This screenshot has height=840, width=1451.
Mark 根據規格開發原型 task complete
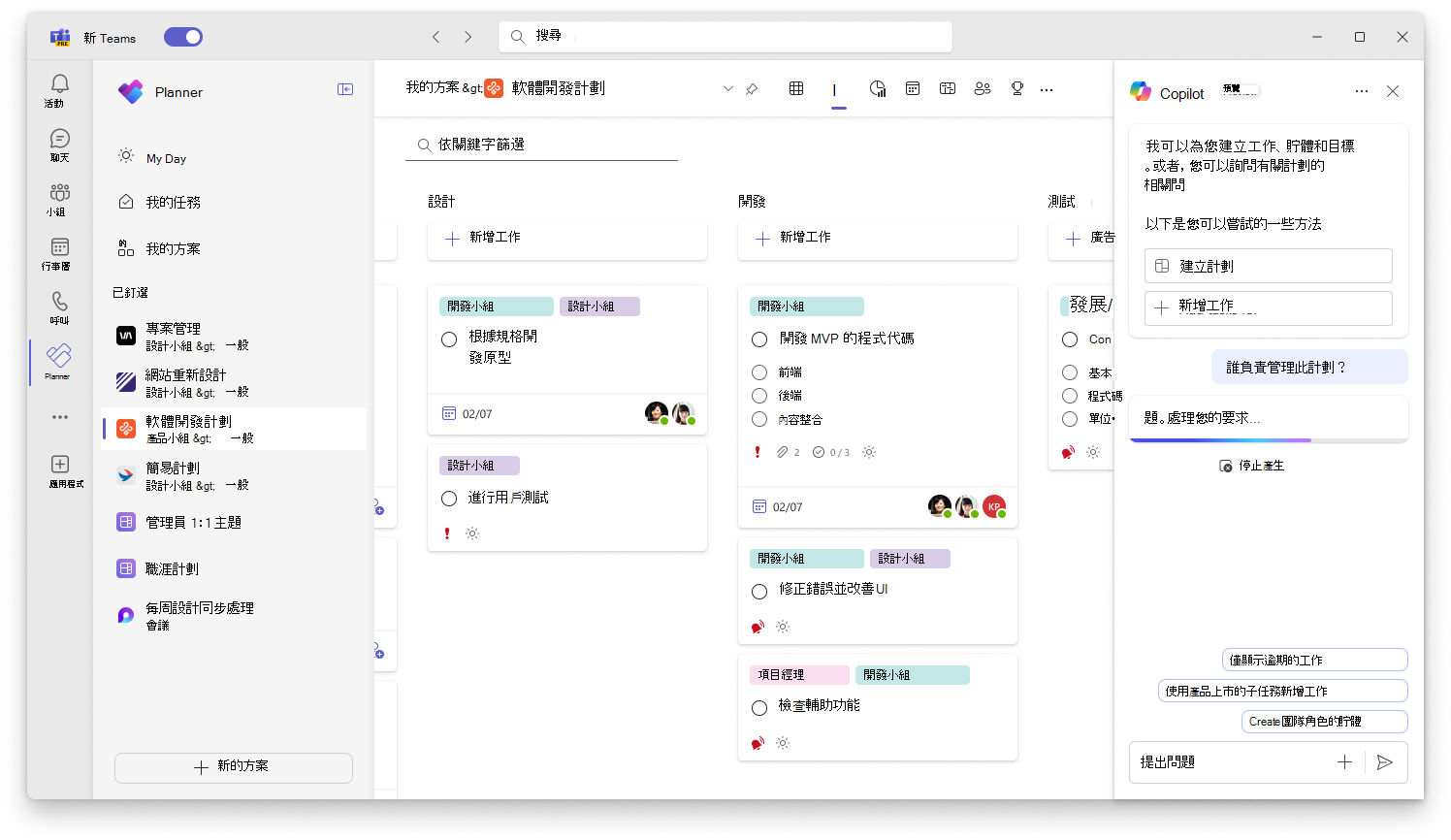pyautogui.click(x=449, y=339)
